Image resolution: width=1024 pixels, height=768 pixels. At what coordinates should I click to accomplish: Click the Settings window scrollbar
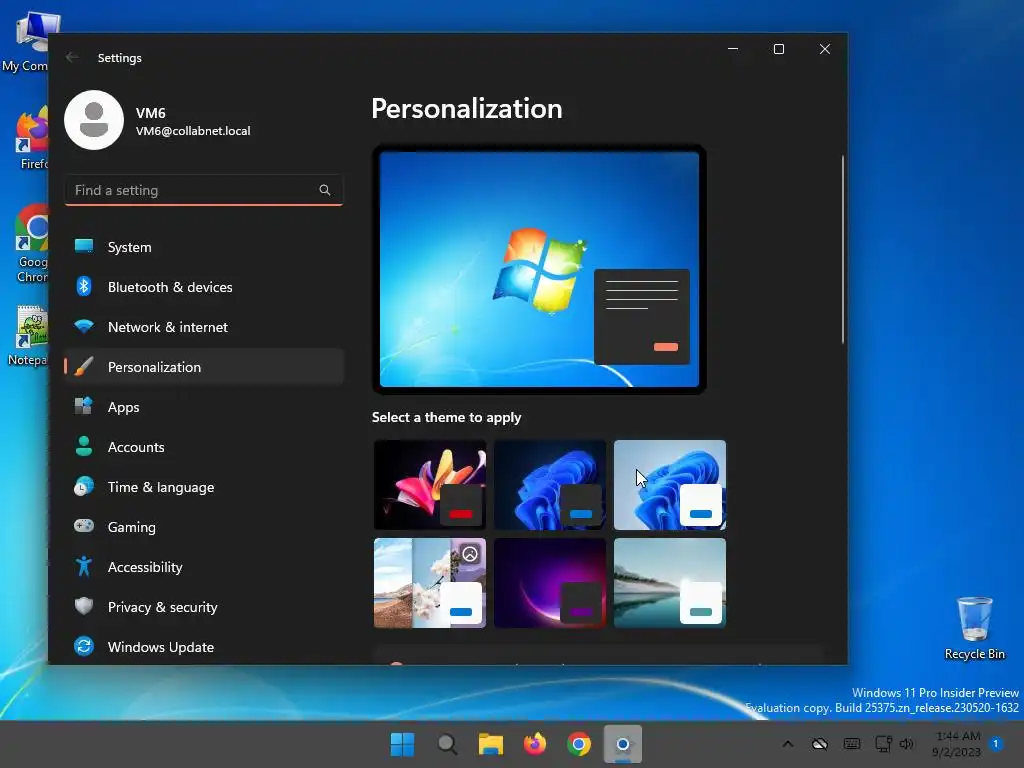click(842, 249)
